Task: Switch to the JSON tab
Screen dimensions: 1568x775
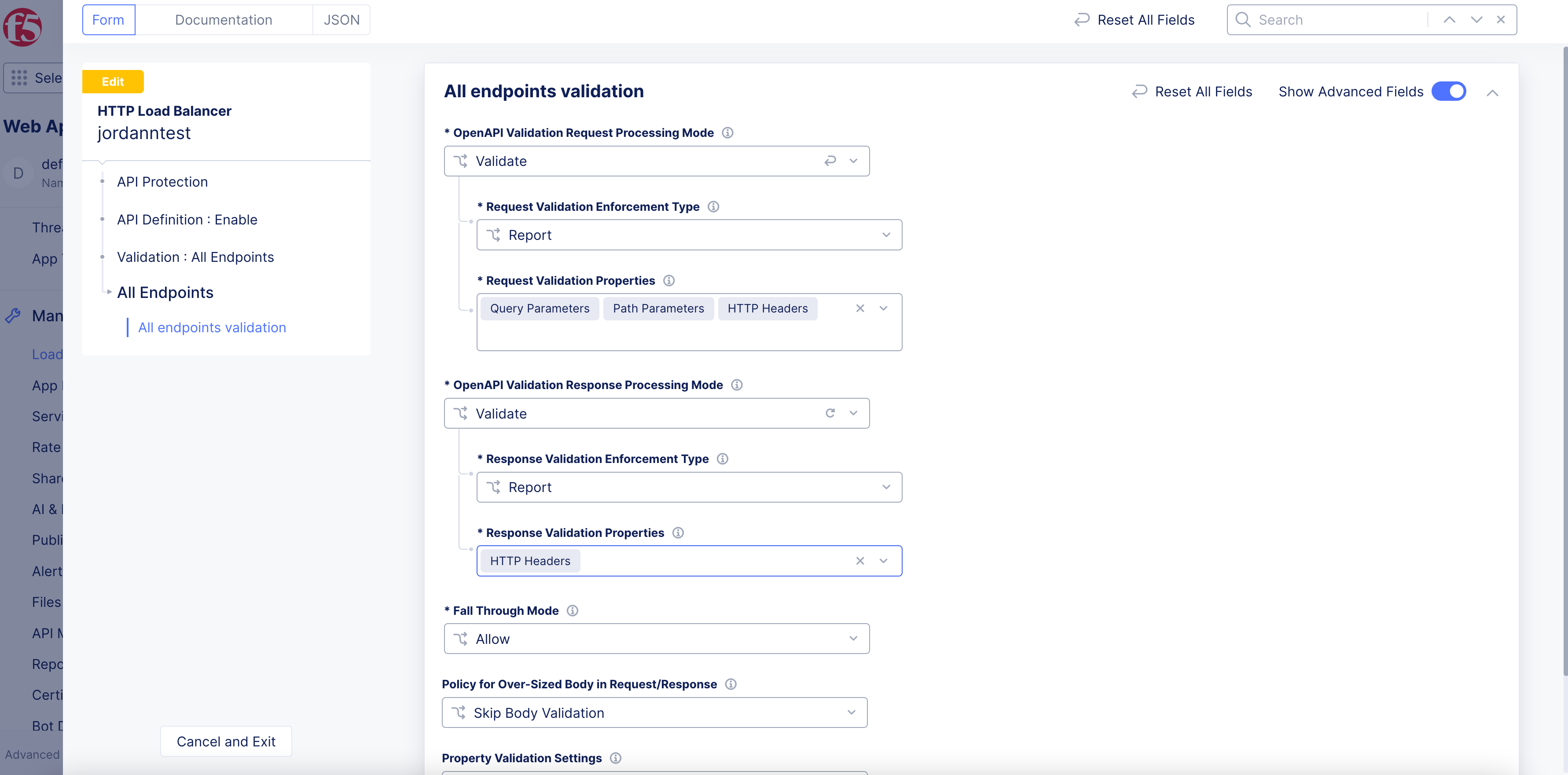Action: point(342,19)
